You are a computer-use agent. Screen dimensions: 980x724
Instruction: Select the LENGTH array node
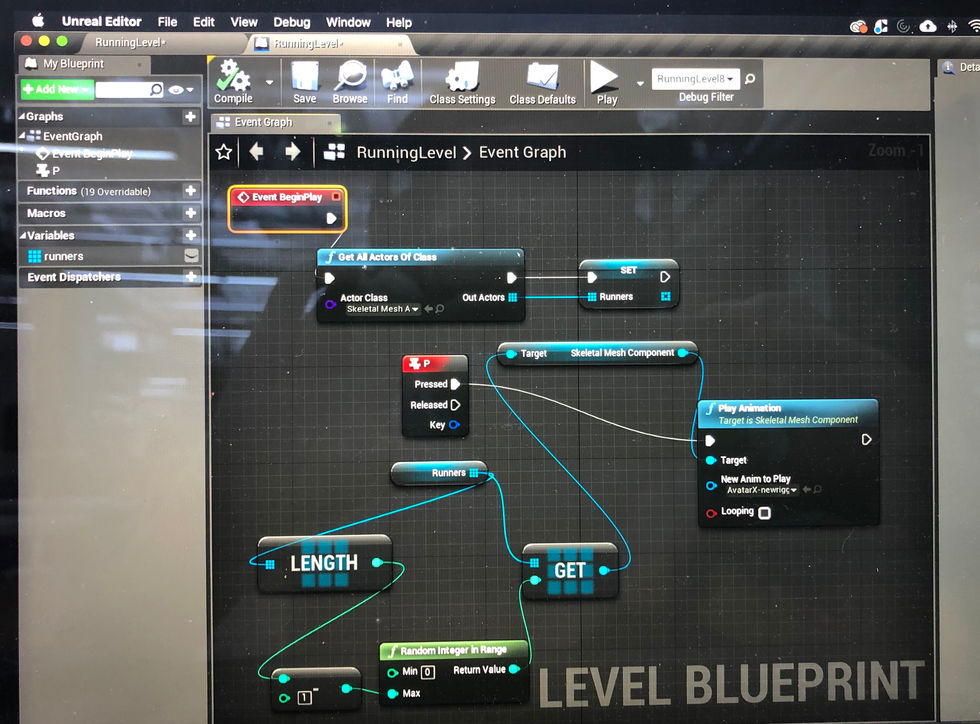point(324,564)
